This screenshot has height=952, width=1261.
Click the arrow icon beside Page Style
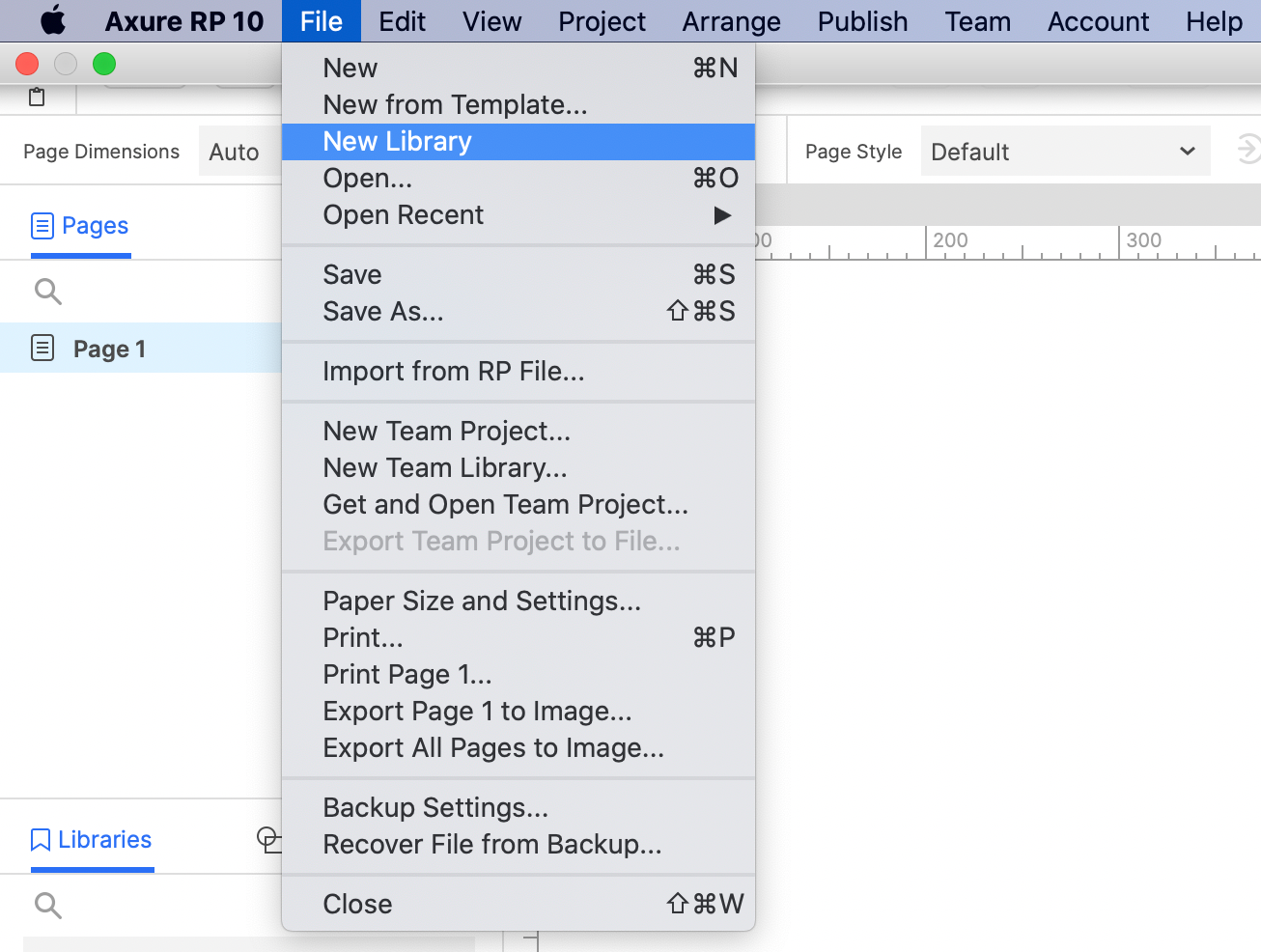click(x=1247, y=150)
